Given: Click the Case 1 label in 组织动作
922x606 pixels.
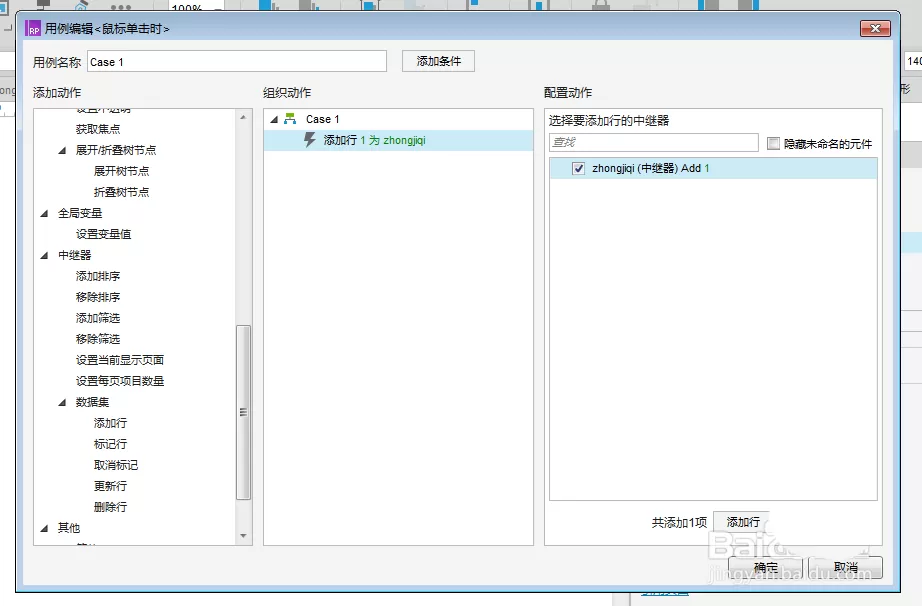Looking at the screenshot, I should (322, 119).
